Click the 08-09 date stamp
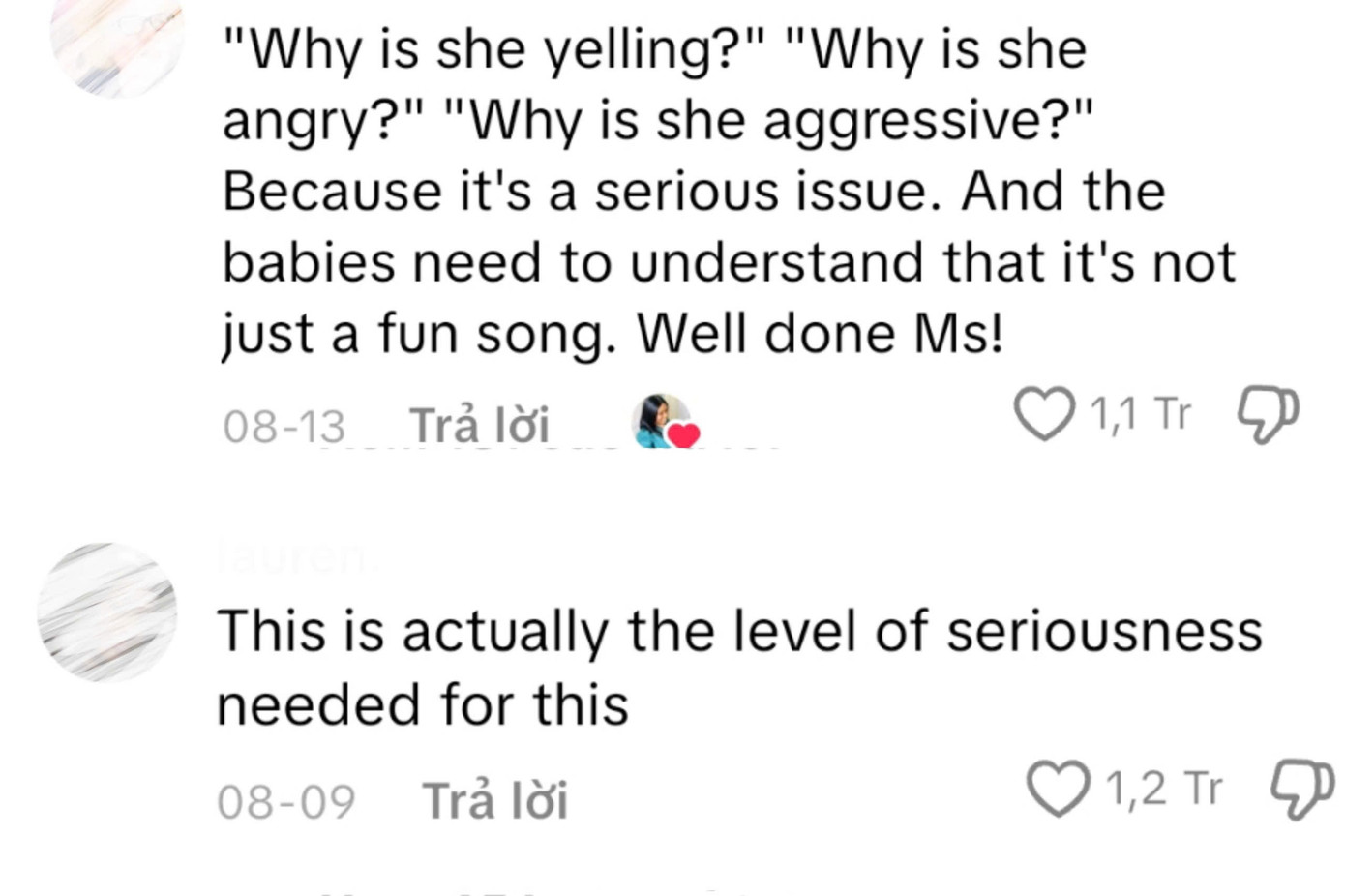The image size is (1345, 896). (286, 801)
